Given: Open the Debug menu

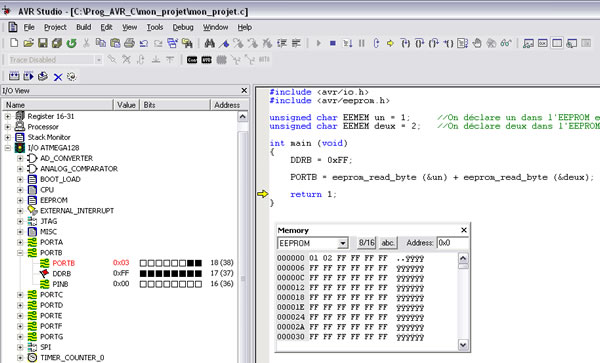Looking at the screenshot, I should pos(183,27).
